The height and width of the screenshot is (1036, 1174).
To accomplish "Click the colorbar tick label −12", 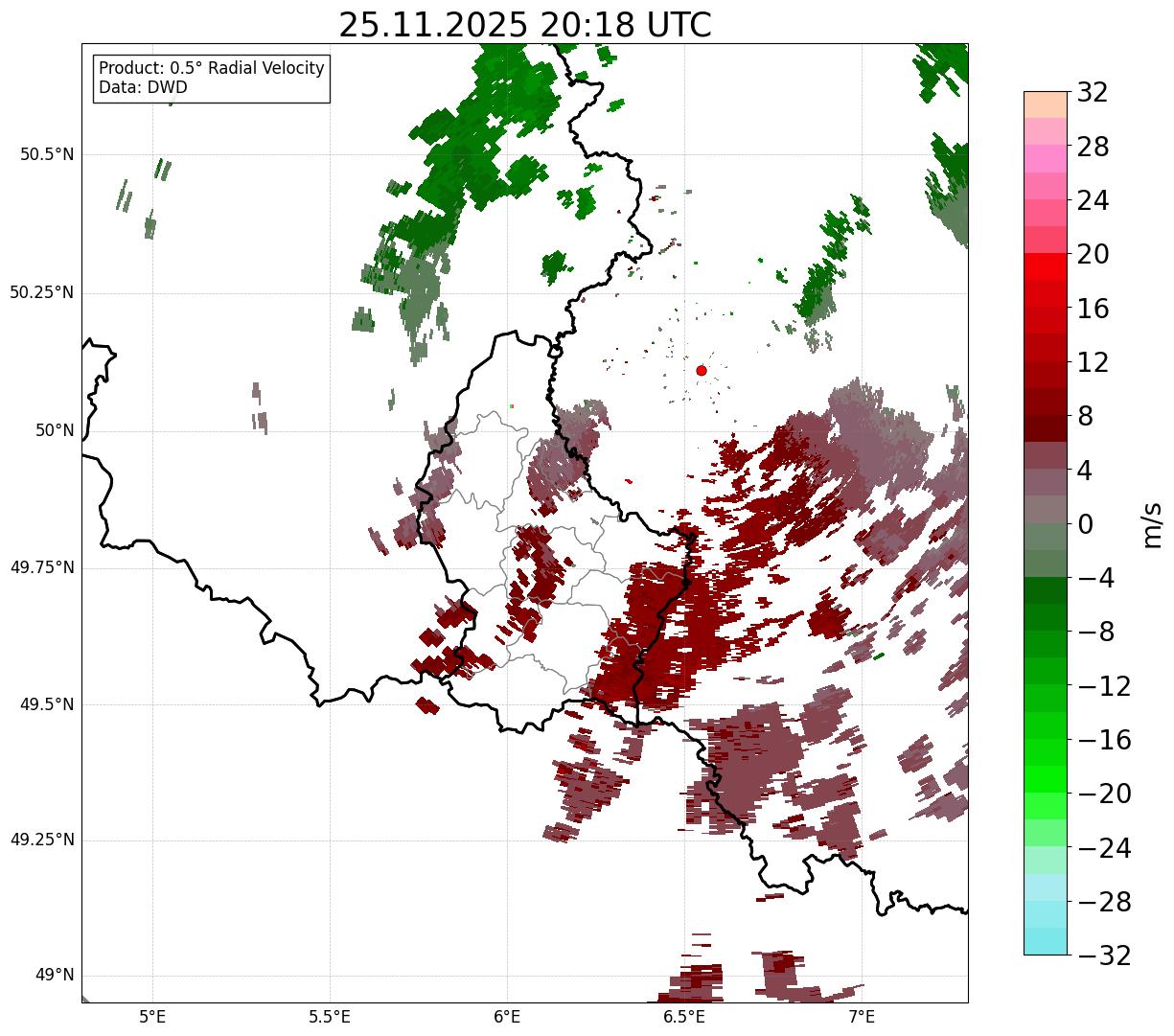I will click(x=1104, y=686).
